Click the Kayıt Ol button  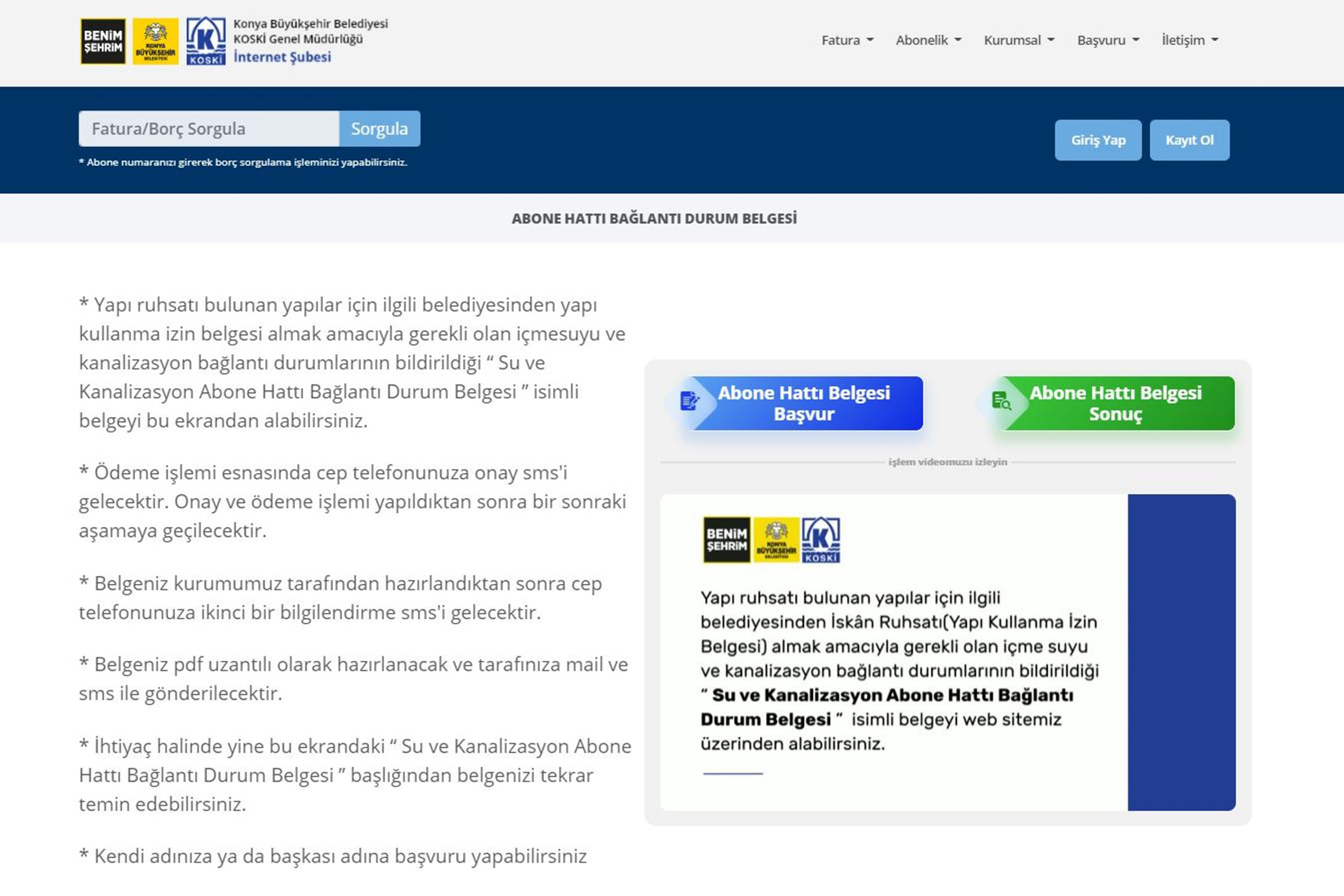pos(1190,140)
